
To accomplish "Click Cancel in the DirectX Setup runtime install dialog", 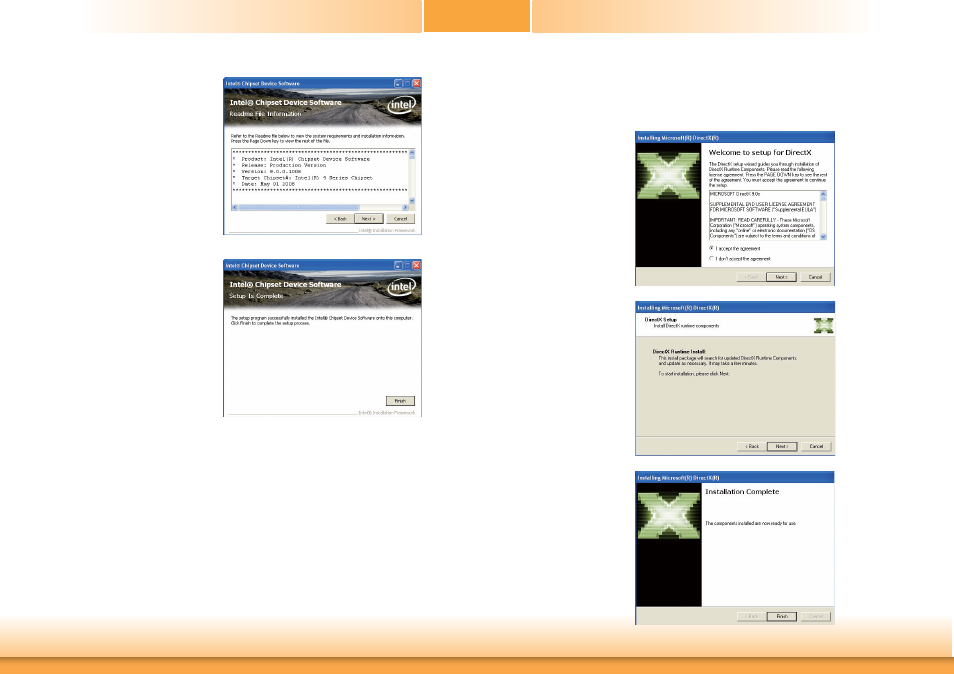I will pos(816,446).
